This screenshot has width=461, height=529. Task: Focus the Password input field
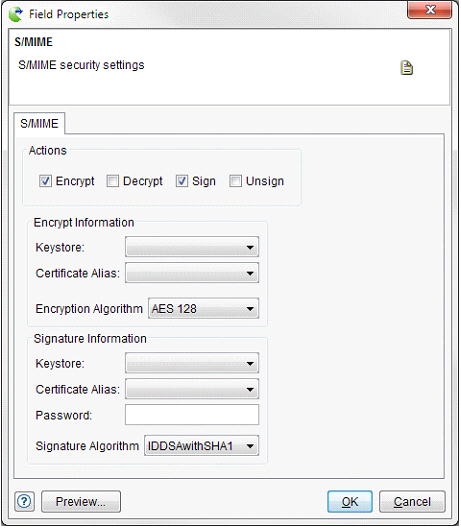(192, 415)
